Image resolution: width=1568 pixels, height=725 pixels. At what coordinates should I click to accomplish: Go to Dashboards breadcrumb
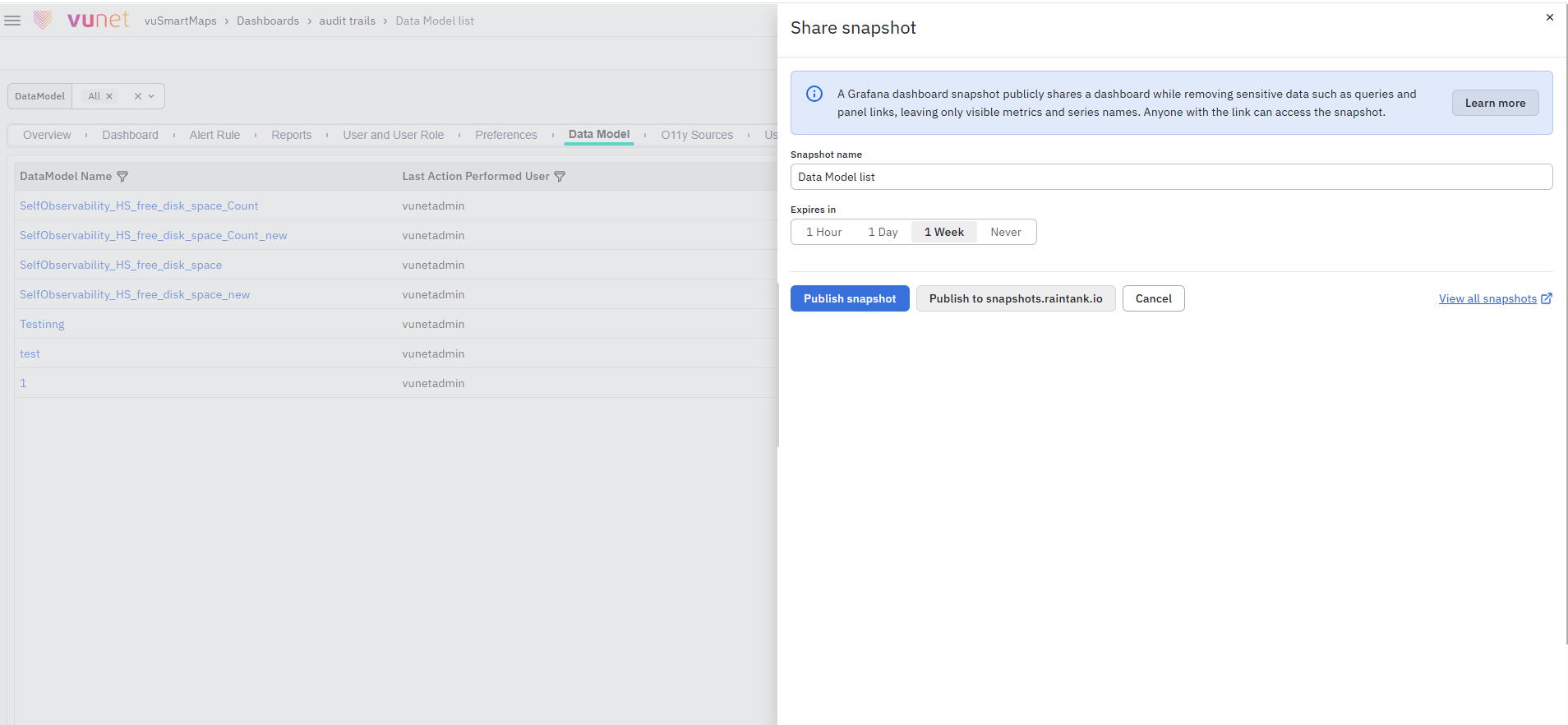[x=268, y=21]
